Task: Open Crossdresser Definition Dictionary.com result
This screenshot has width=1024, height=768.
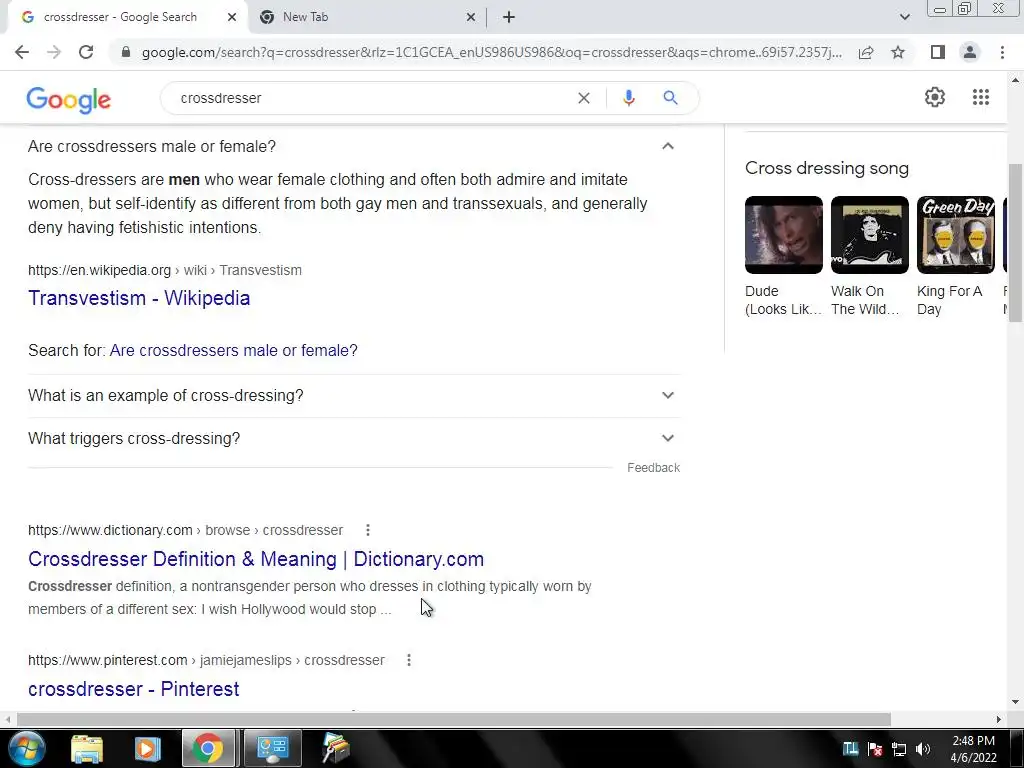Action: pyautogui.click(x=256, y=559)
